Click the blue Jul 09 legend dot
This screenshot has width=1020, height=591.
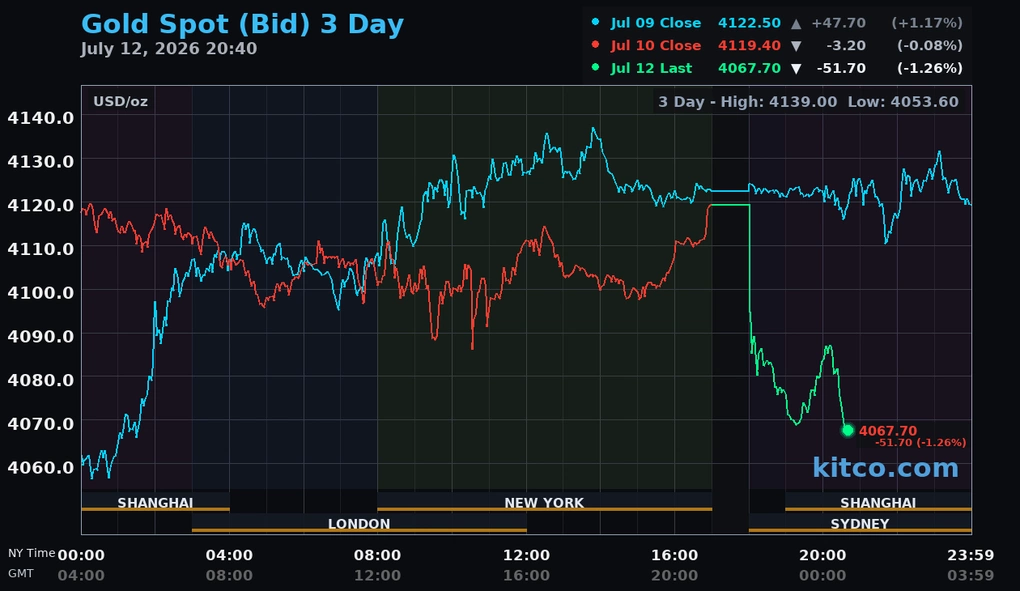tap(595, 21)
